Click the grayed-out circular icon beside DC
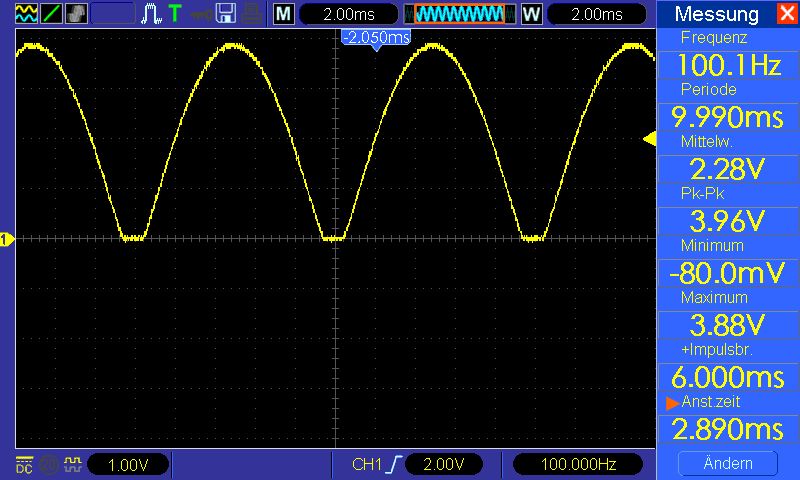The height and width of the screenshot is (480, 800). 48,465
